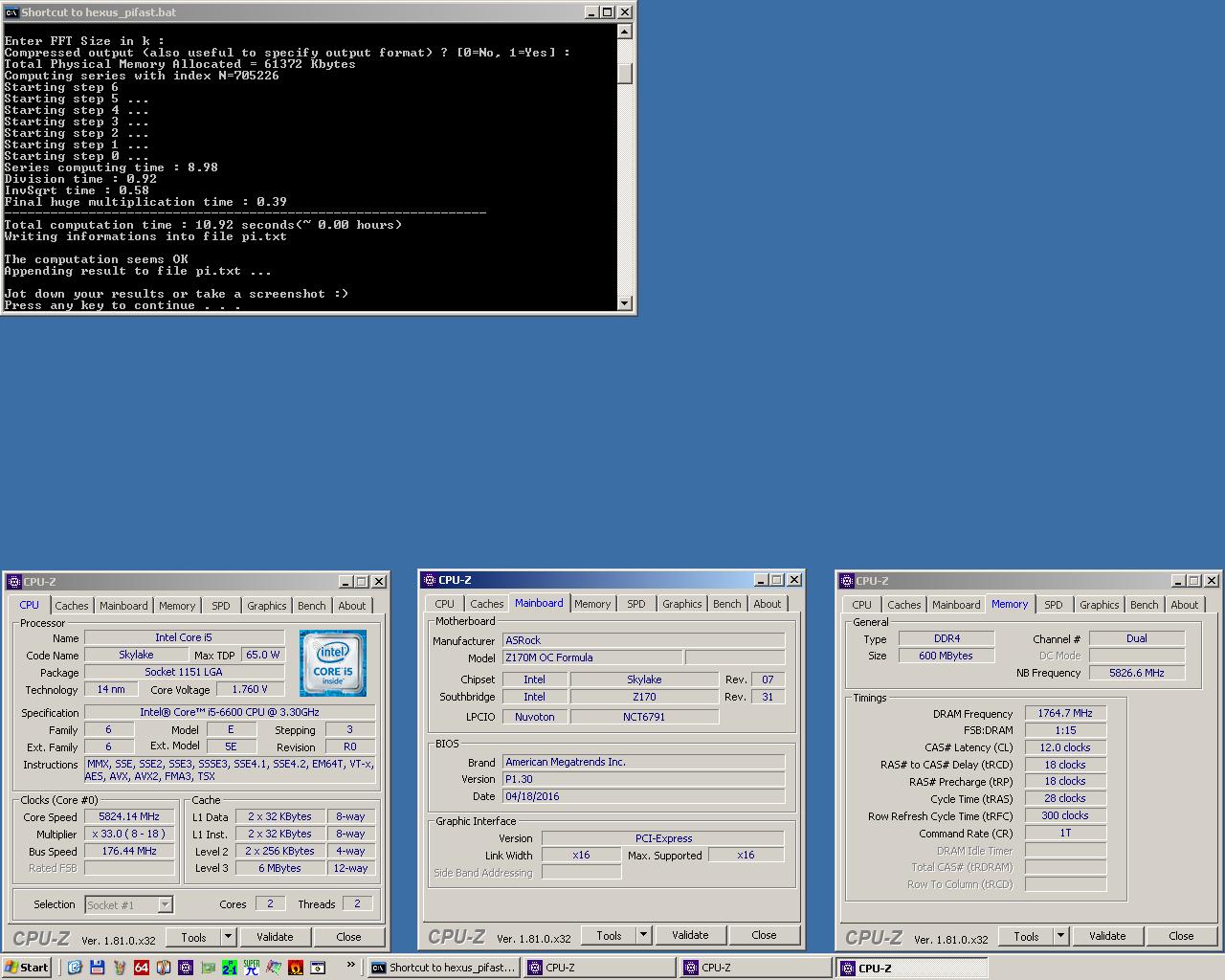
Task: Click the LPCIO field NCT6791
Action: coord(644,716)
